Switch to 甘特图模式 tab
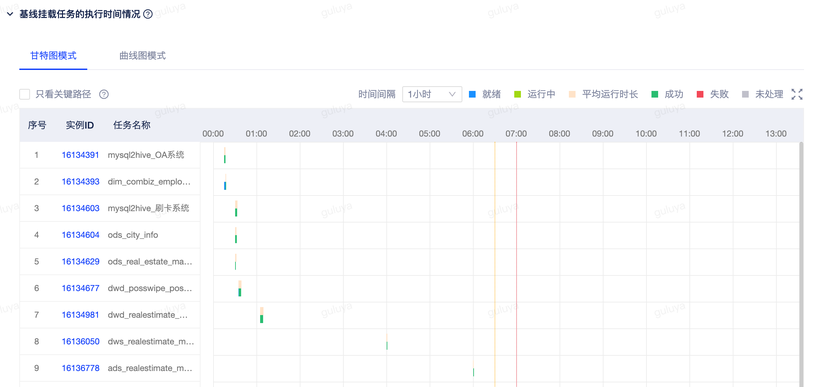Viewport: 816px width, 387px height. (53, 56)
